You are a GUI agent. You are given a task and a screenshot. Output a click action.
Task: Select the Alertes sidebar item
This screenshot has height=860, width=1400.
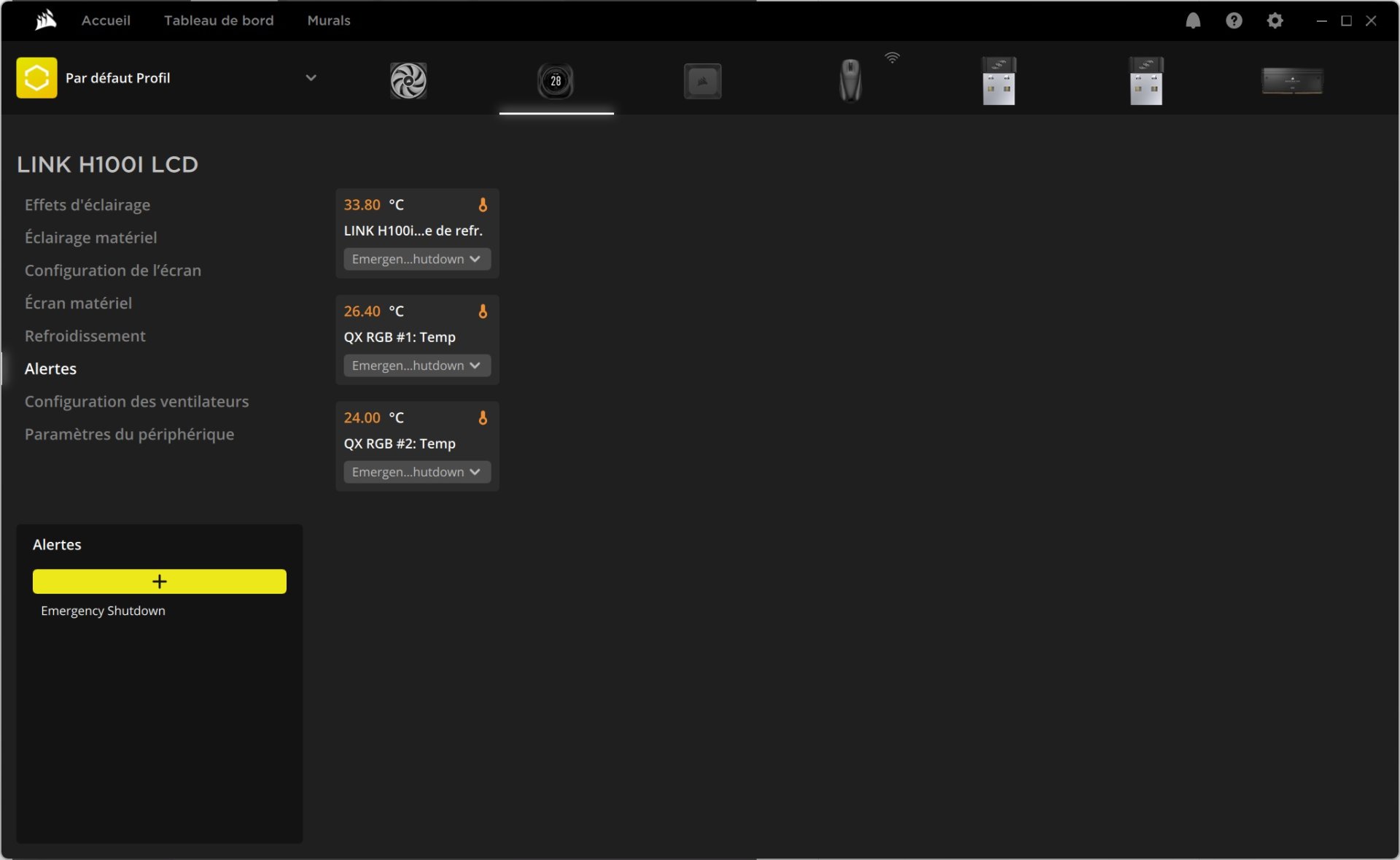coord(50,369)
